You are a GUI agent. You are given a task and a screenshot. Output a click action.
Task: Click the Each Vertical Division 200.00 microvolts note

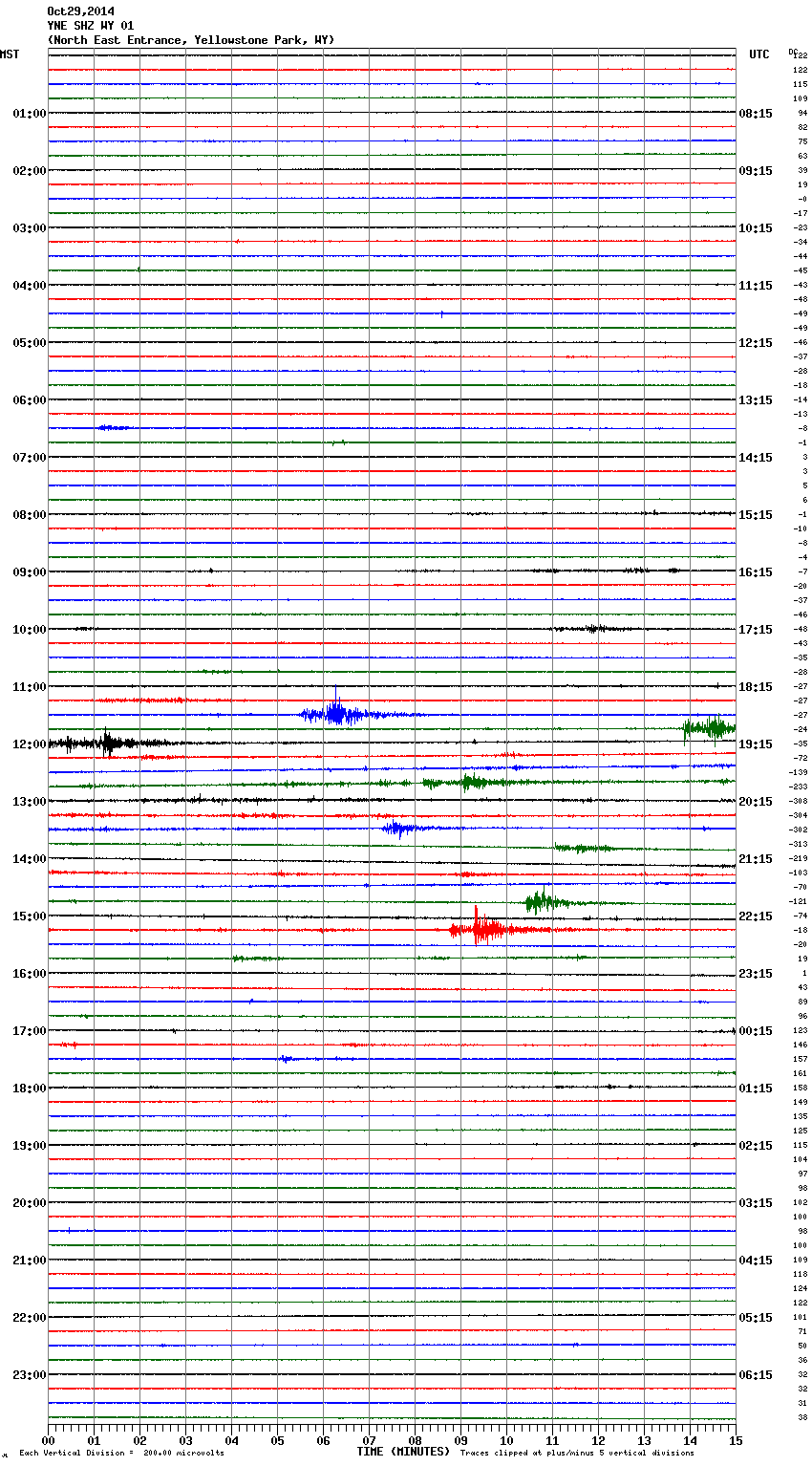(x=121, y=1453)
